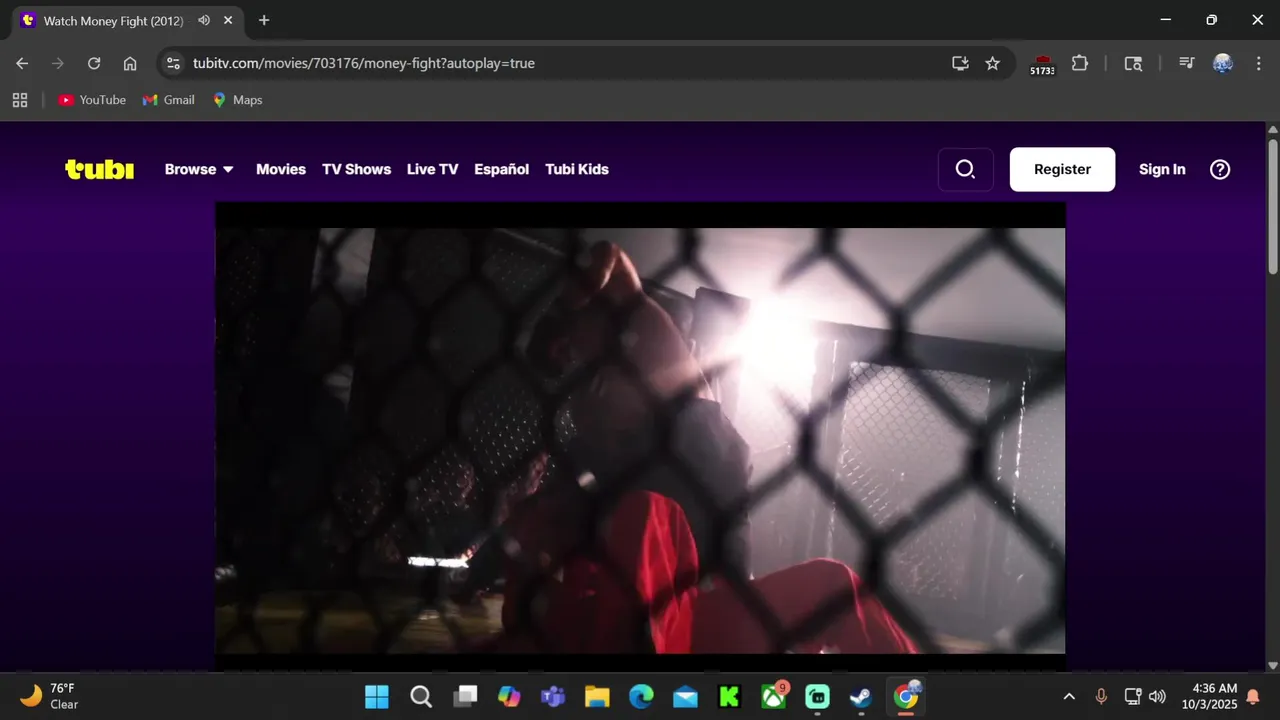Click the Money Fight video player
Screen dimensions: 1280x720
point(640,438)
